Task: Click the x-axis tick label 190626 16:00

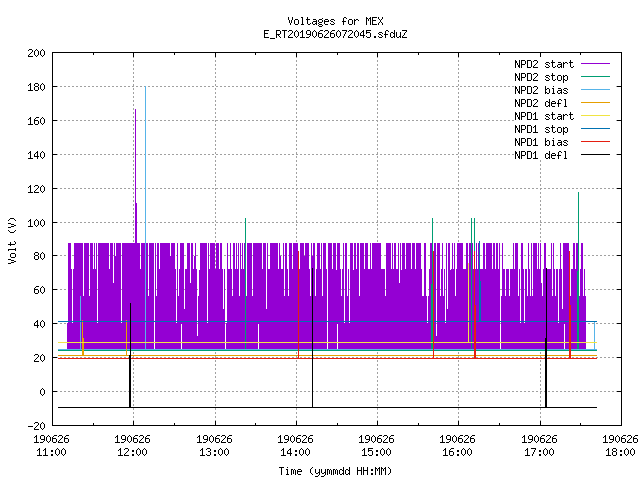Action: click(x=458, y=446)
